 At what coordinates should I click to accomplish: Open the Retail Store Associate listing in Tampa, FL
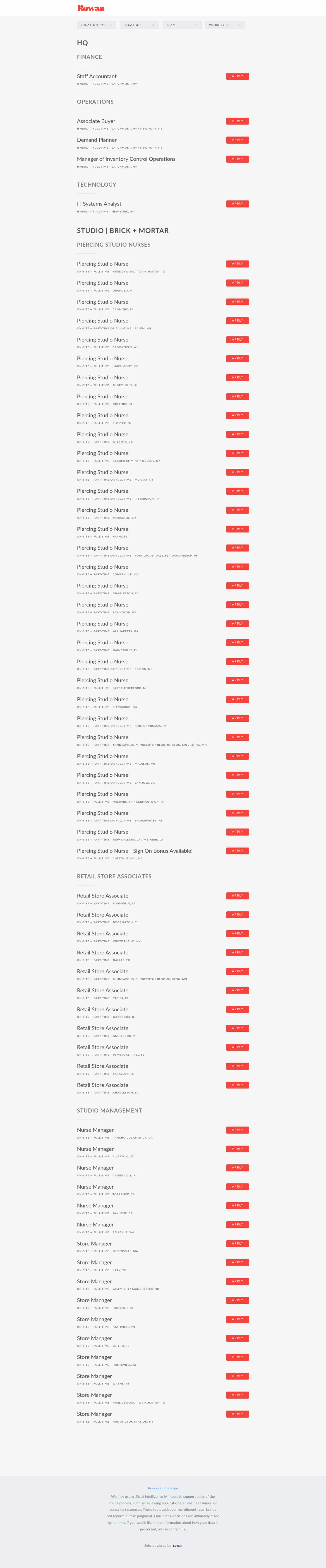[102, 990]
